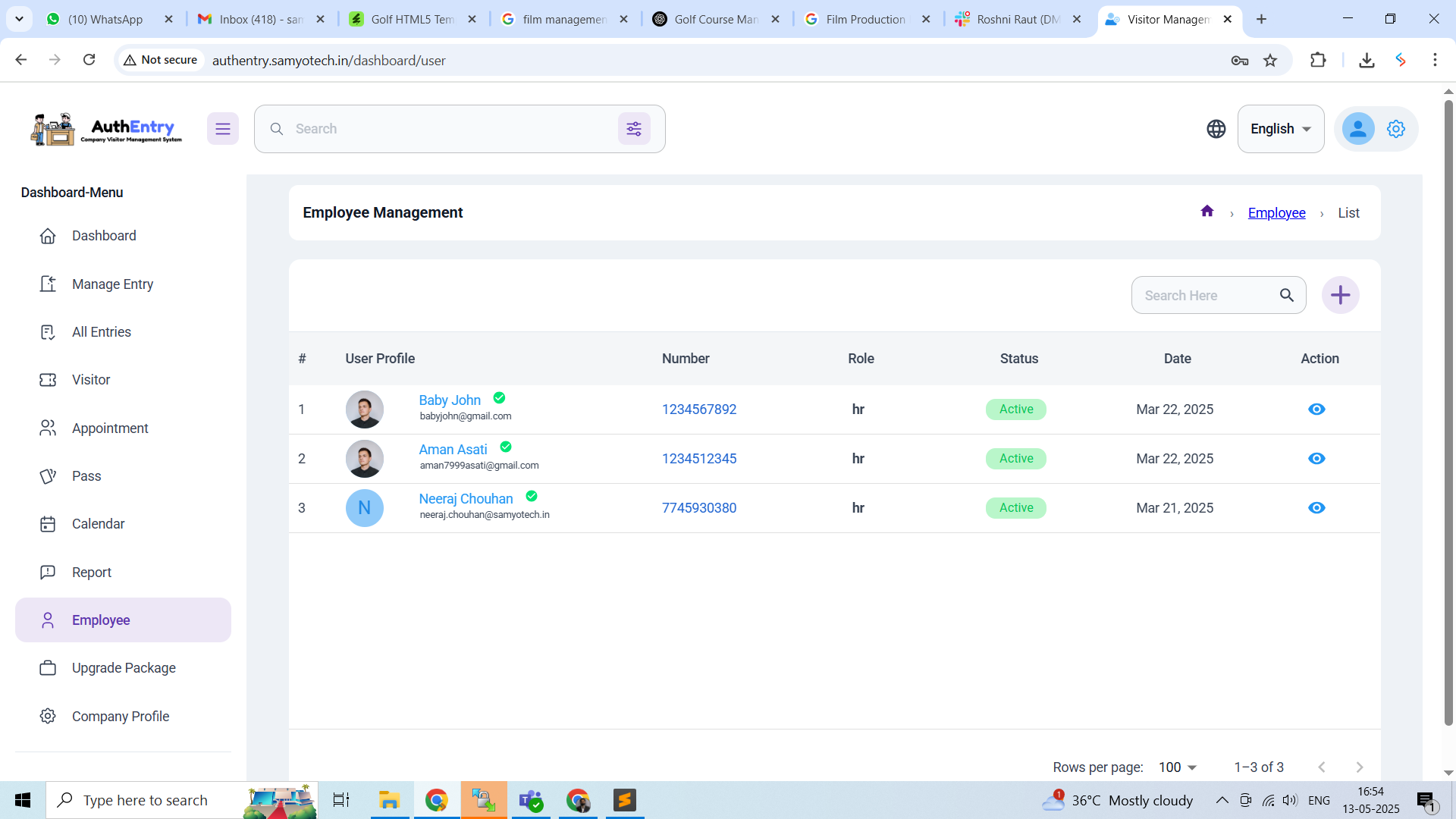
Task: Open Upgrade Package page
Action: (124, 667)
